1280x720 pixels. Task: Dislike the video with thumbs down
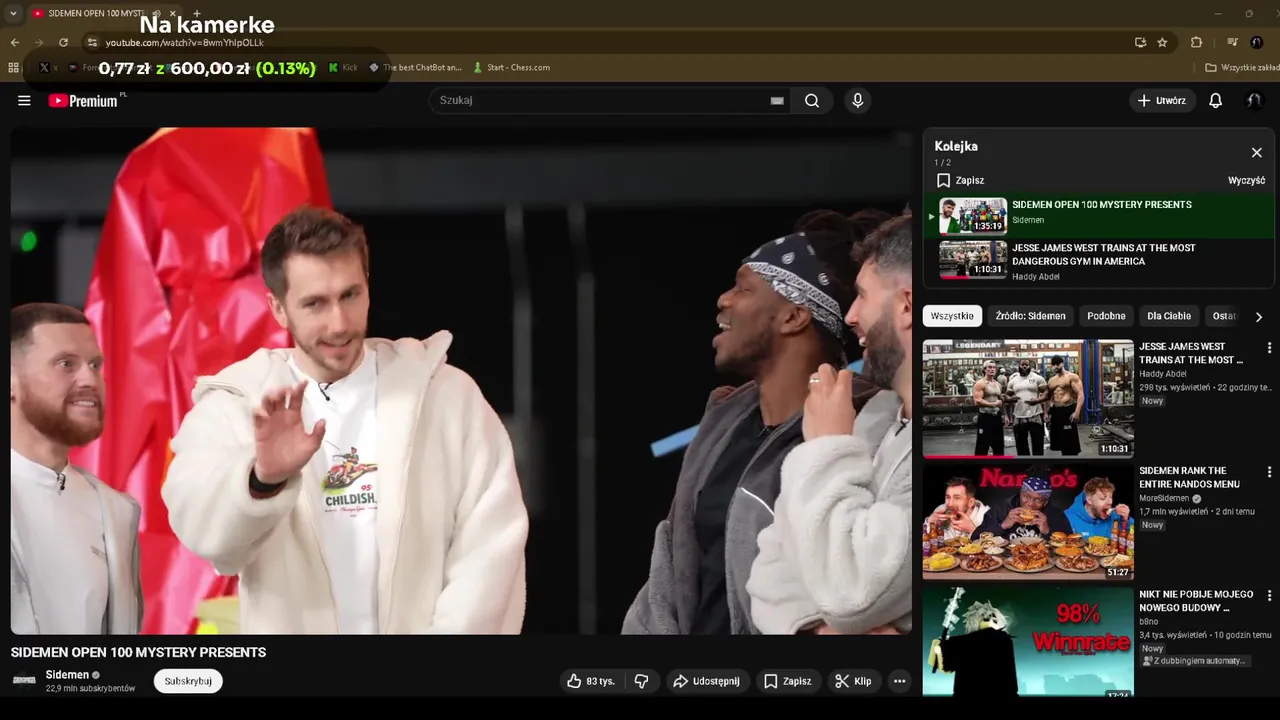point(642,681)
